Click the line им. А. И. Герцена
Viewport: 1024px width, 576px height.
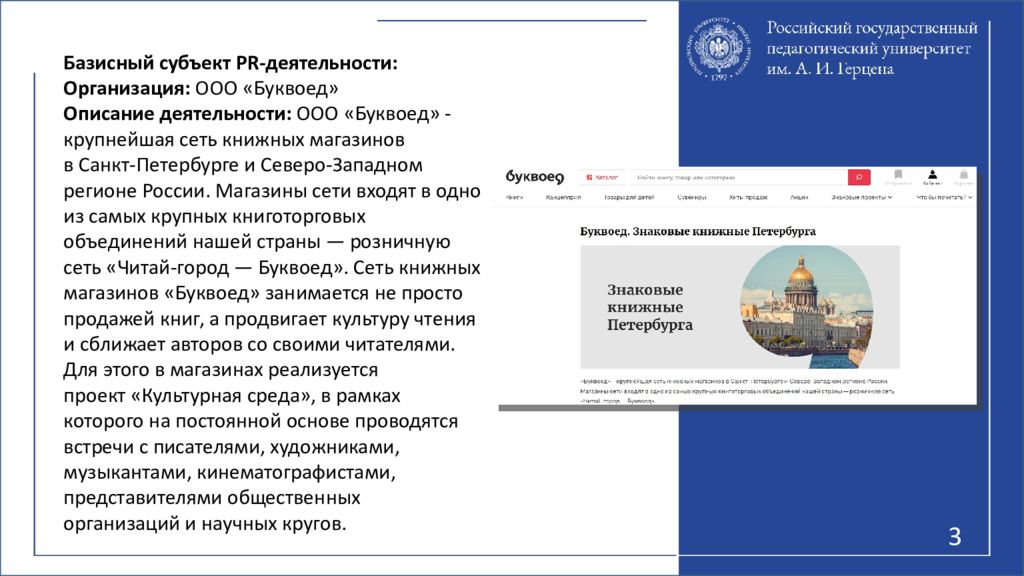(829, 69)
